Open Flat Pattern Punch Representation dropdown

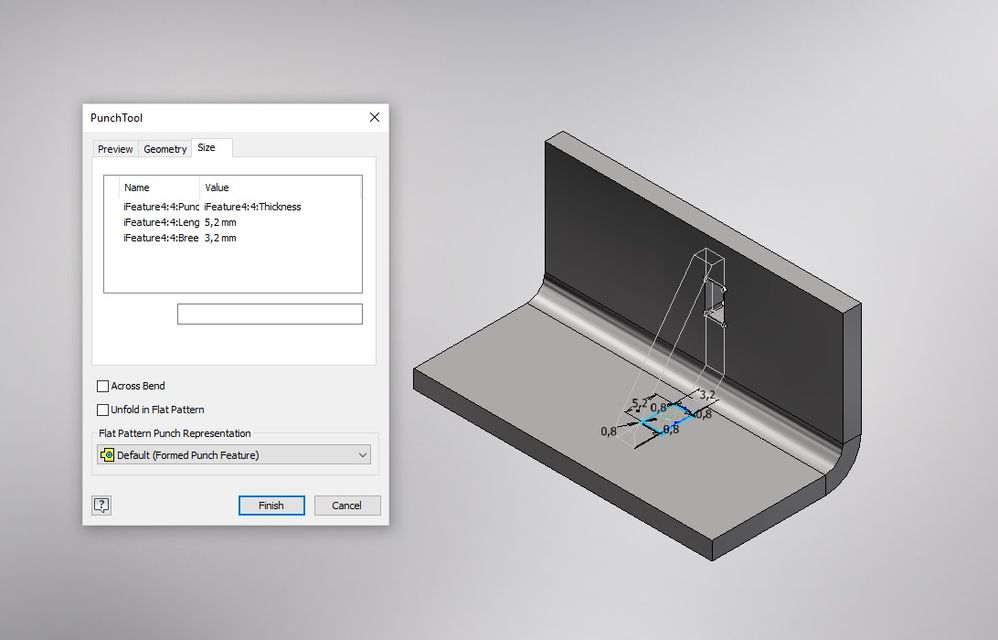(234, 455)
